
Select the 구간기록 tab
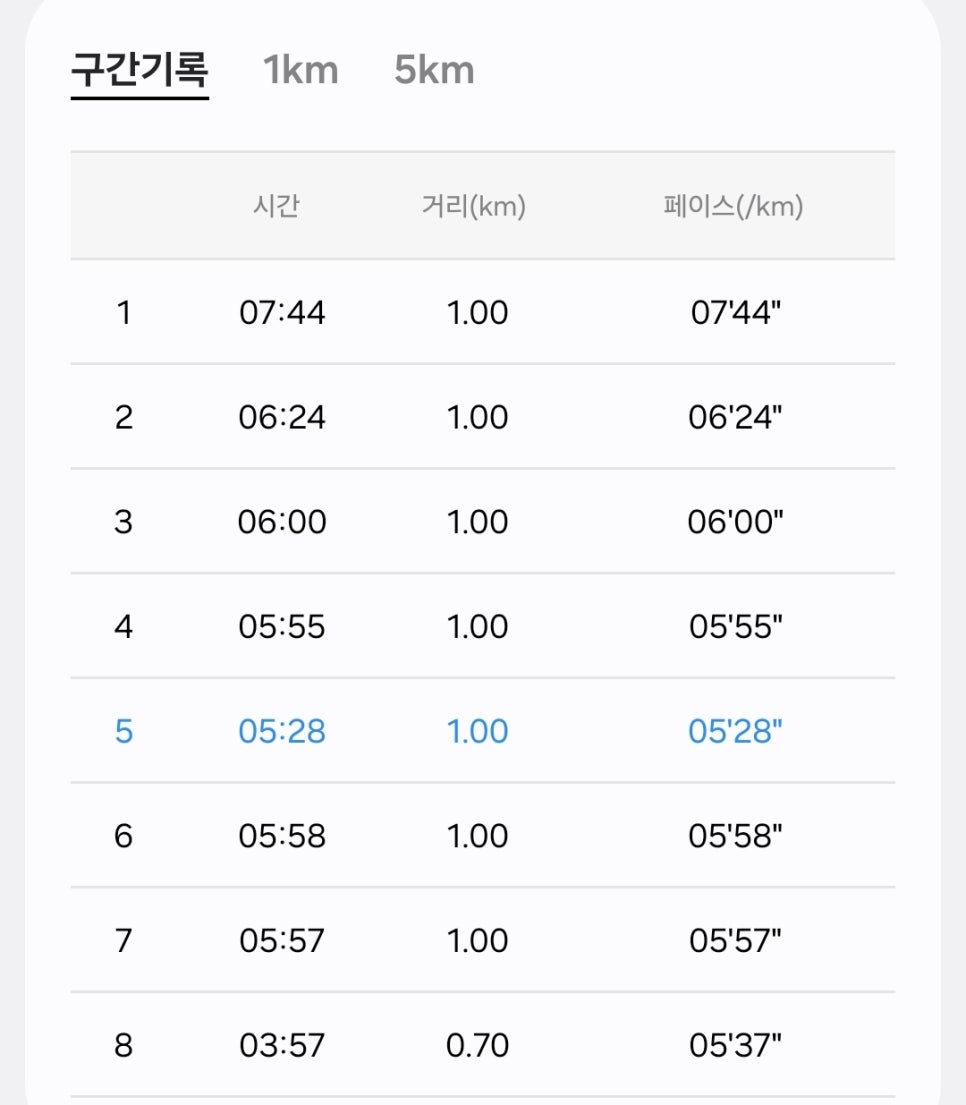point(140,70)
